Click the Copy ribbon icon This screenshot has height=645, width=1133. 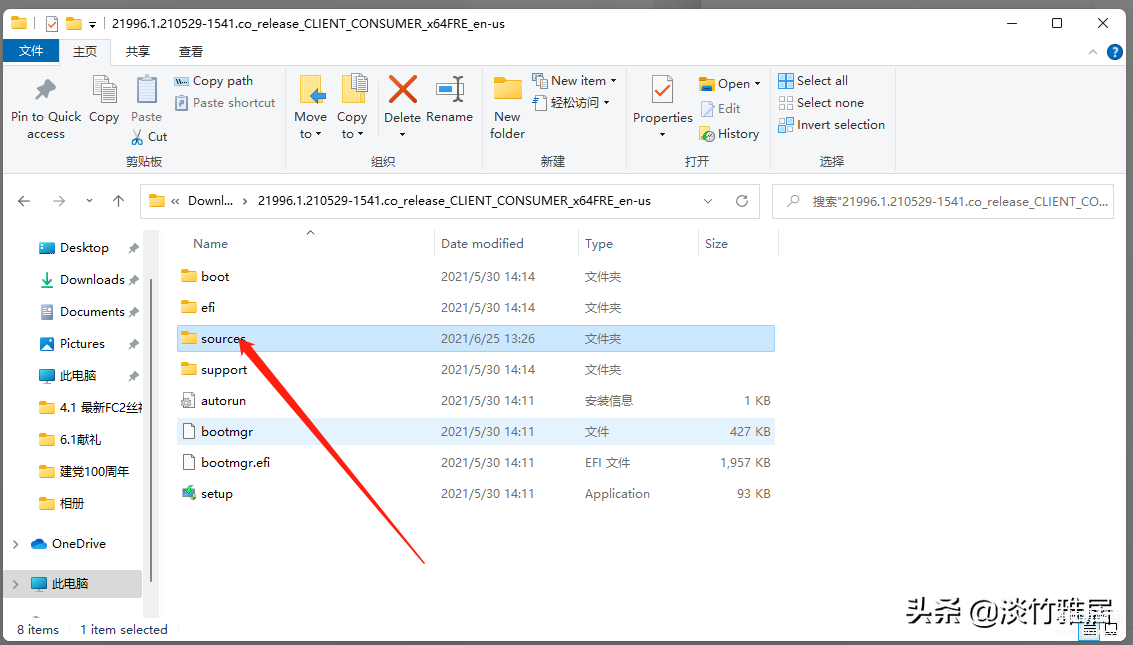coord(104,90)
